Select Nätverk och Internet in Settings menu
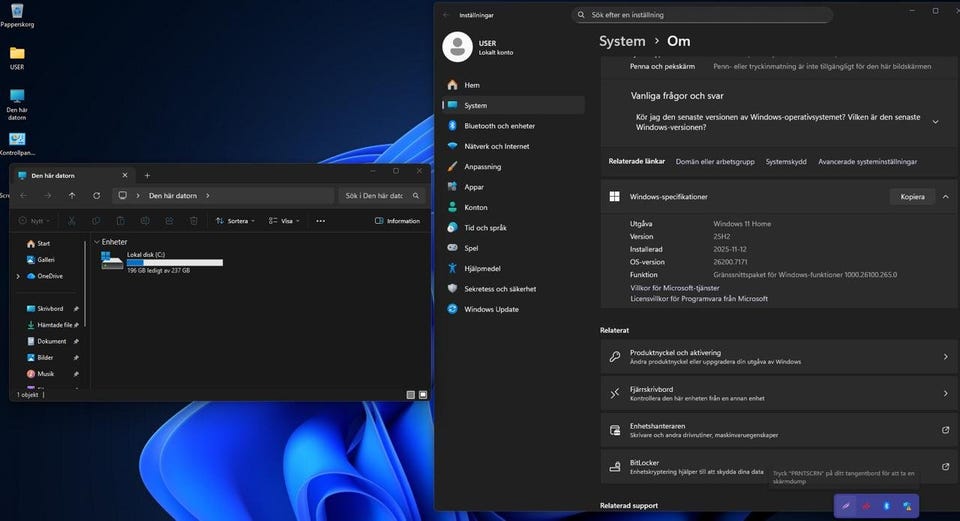 pyautogui.click(x=496, y=146)
